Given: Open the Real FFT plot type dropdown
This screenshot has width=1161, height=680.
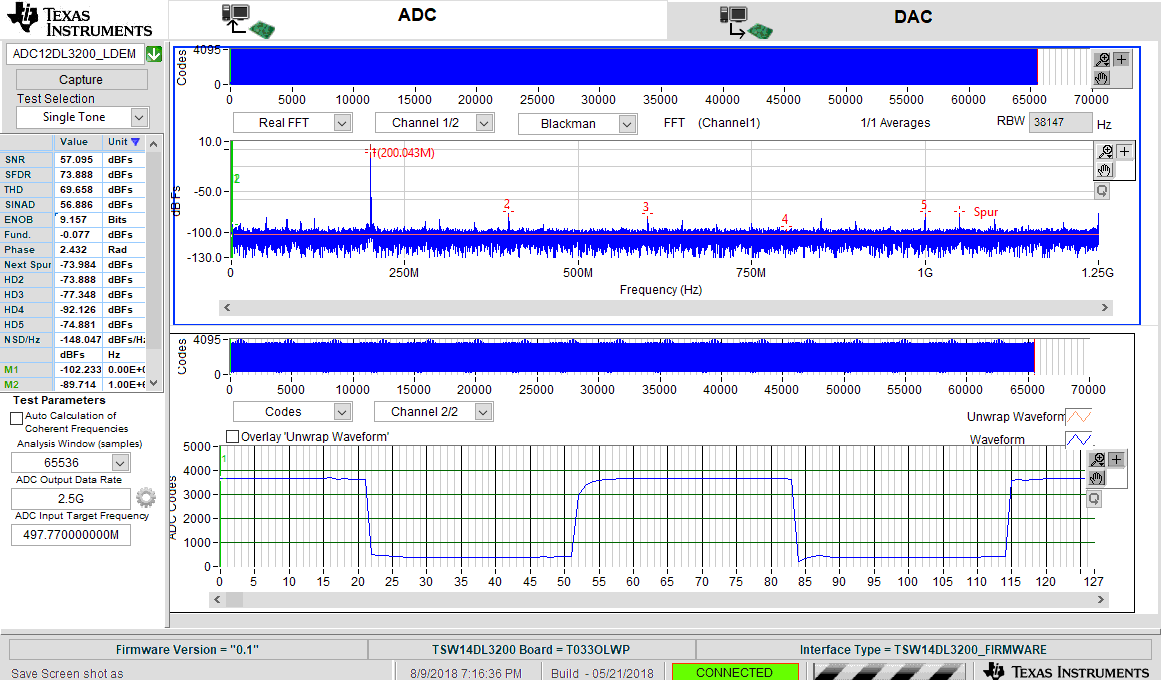Looking at the screenshot, I should [x=342, y=123].
